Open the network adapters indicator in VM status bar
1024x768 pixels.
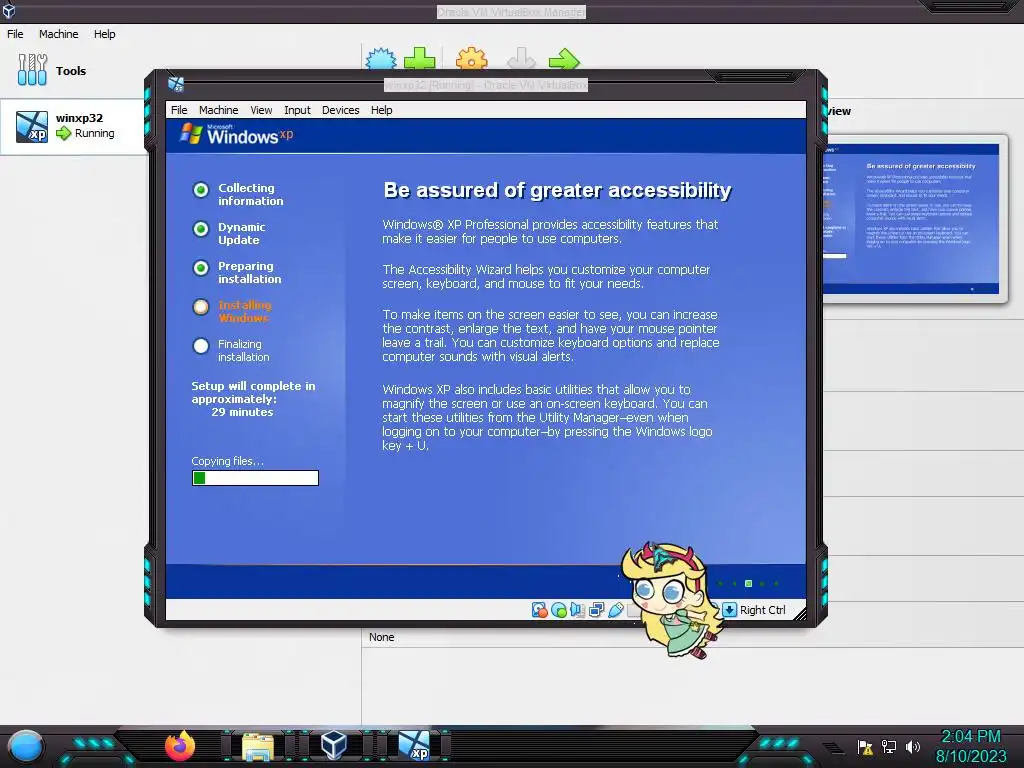(596, 610)
